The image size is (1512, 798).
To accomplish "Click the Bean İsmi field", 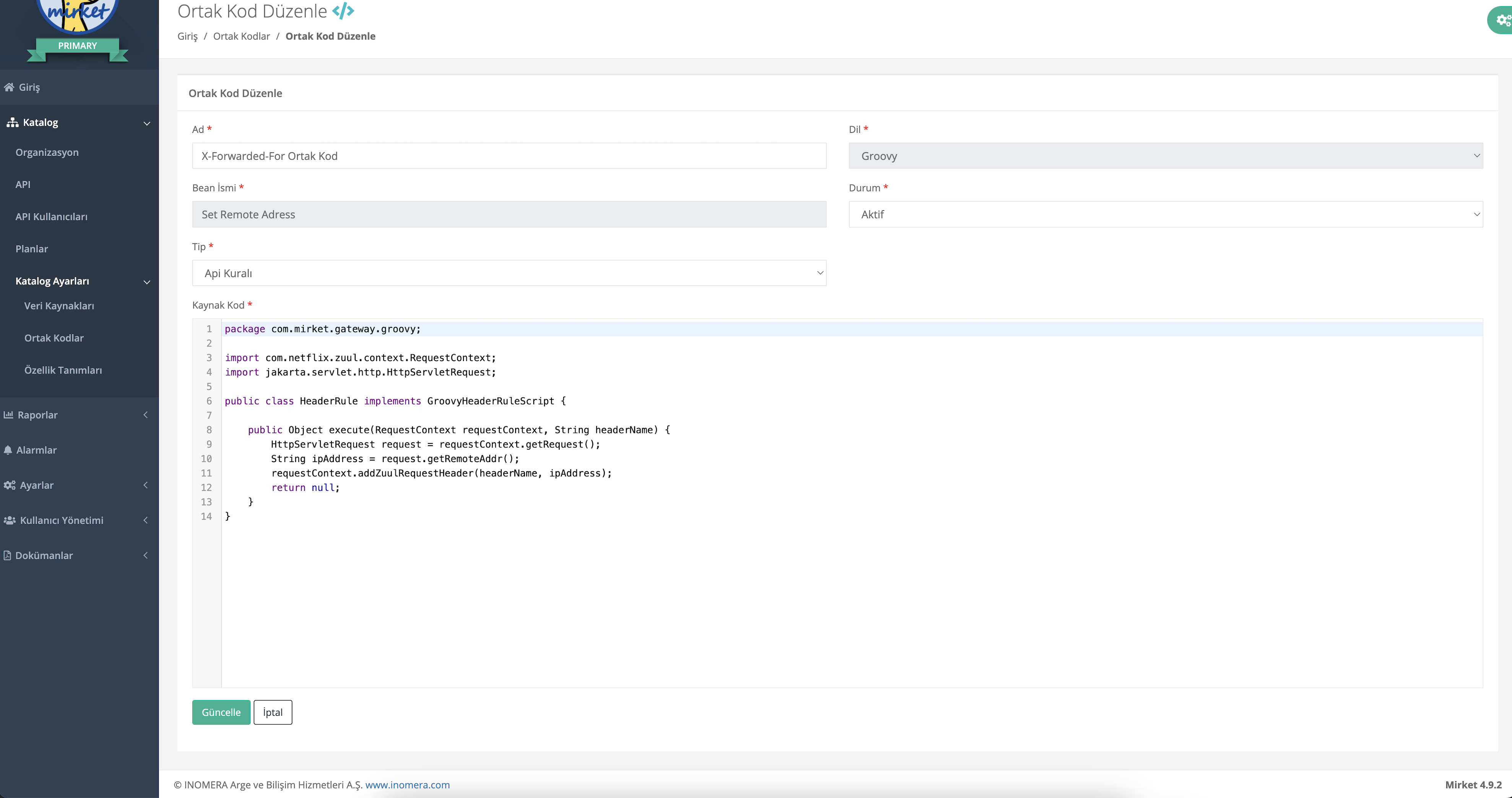I will click(509, 214).
